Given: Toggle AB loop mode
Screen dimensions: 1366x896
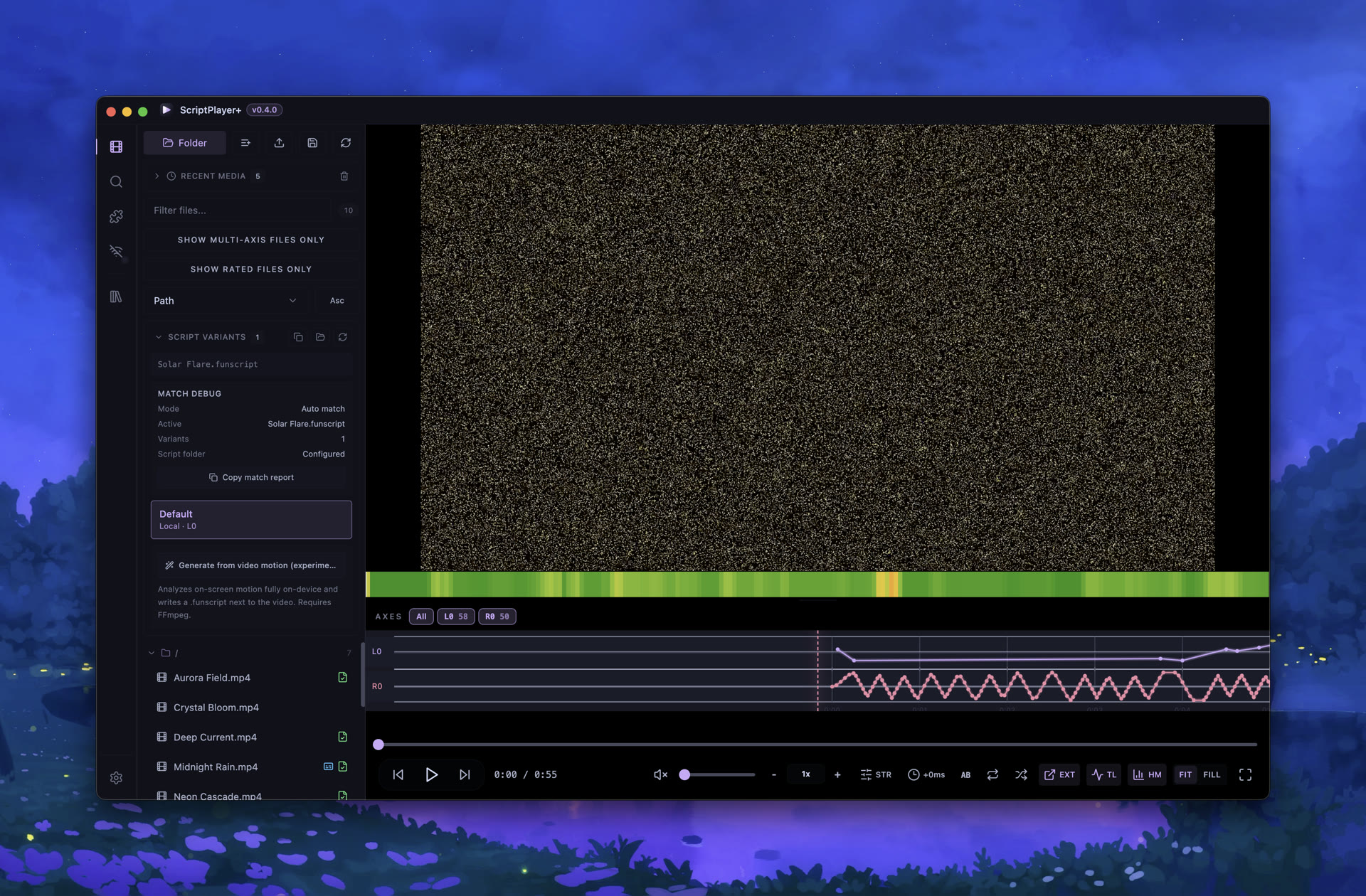Looking at the screenshot, I should [965, 774].
